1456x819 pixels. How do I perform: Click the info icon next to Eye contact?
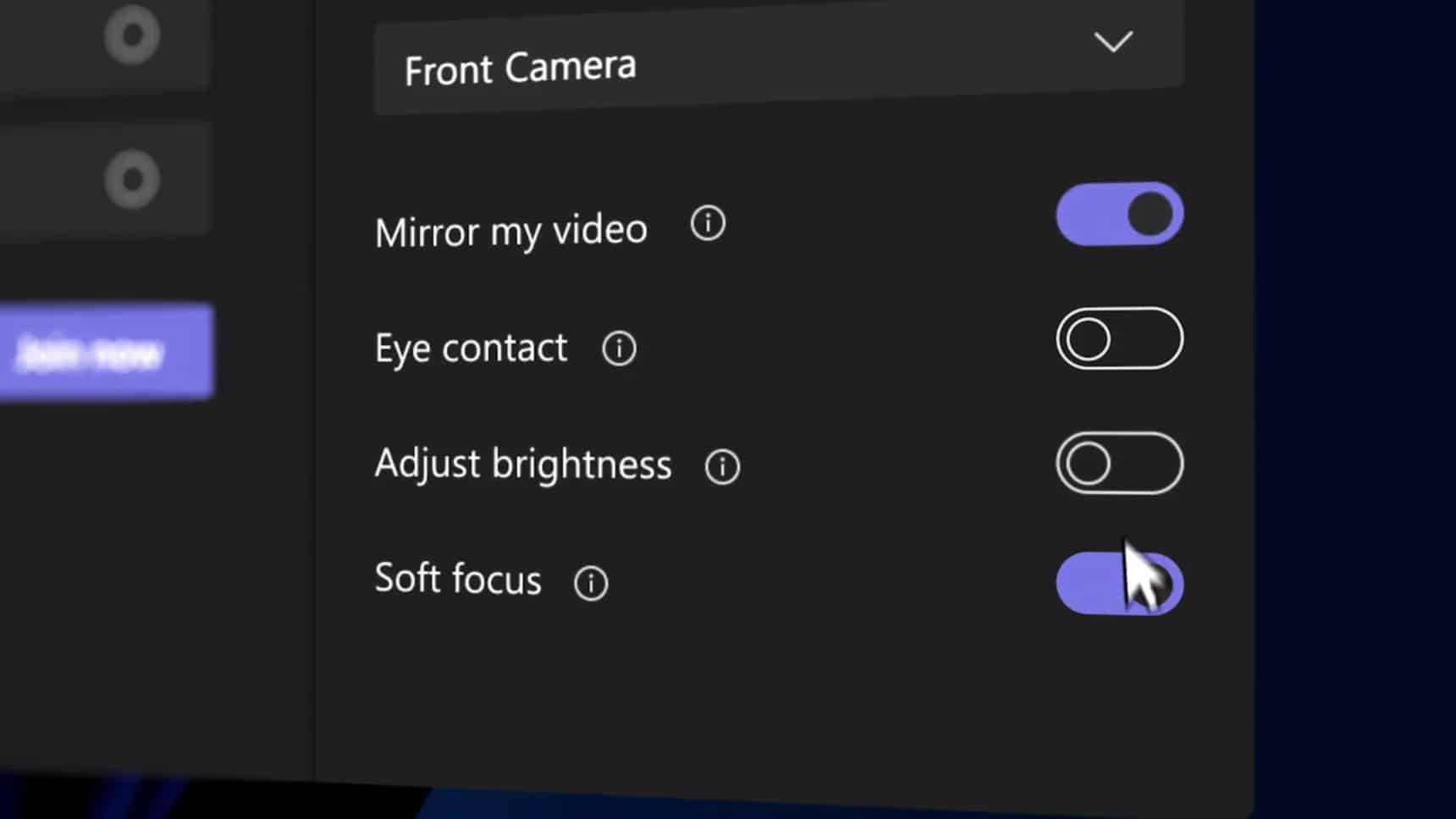(x=619, y=348)
